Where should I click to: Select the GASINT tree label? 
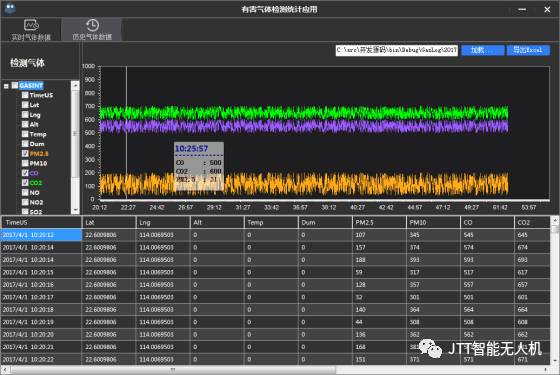click(31, 85)
